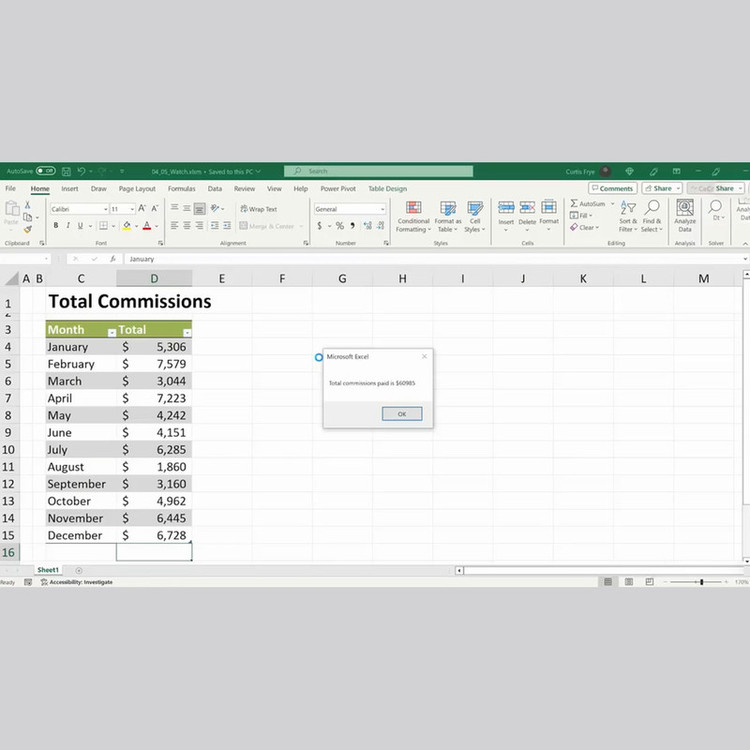The width and height of the screenshot is (750, 750).
Task: Open Conditional Formatting in the Styles group
Action: (x=412, y=215)
